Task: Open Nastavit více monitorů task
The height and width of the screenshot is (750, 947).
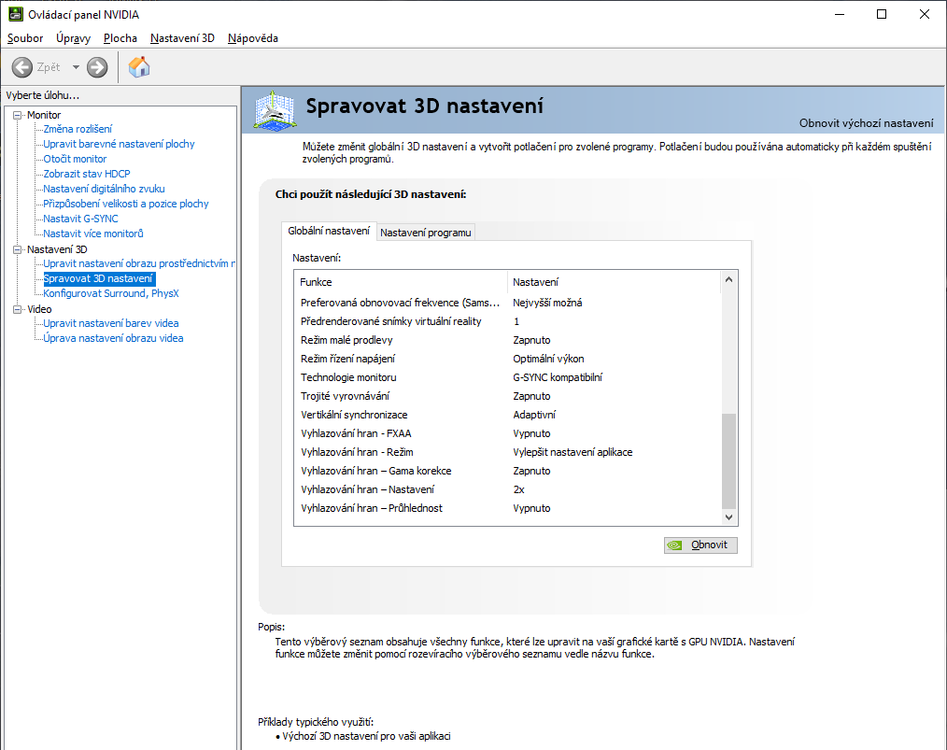Action: pos(93,233)
